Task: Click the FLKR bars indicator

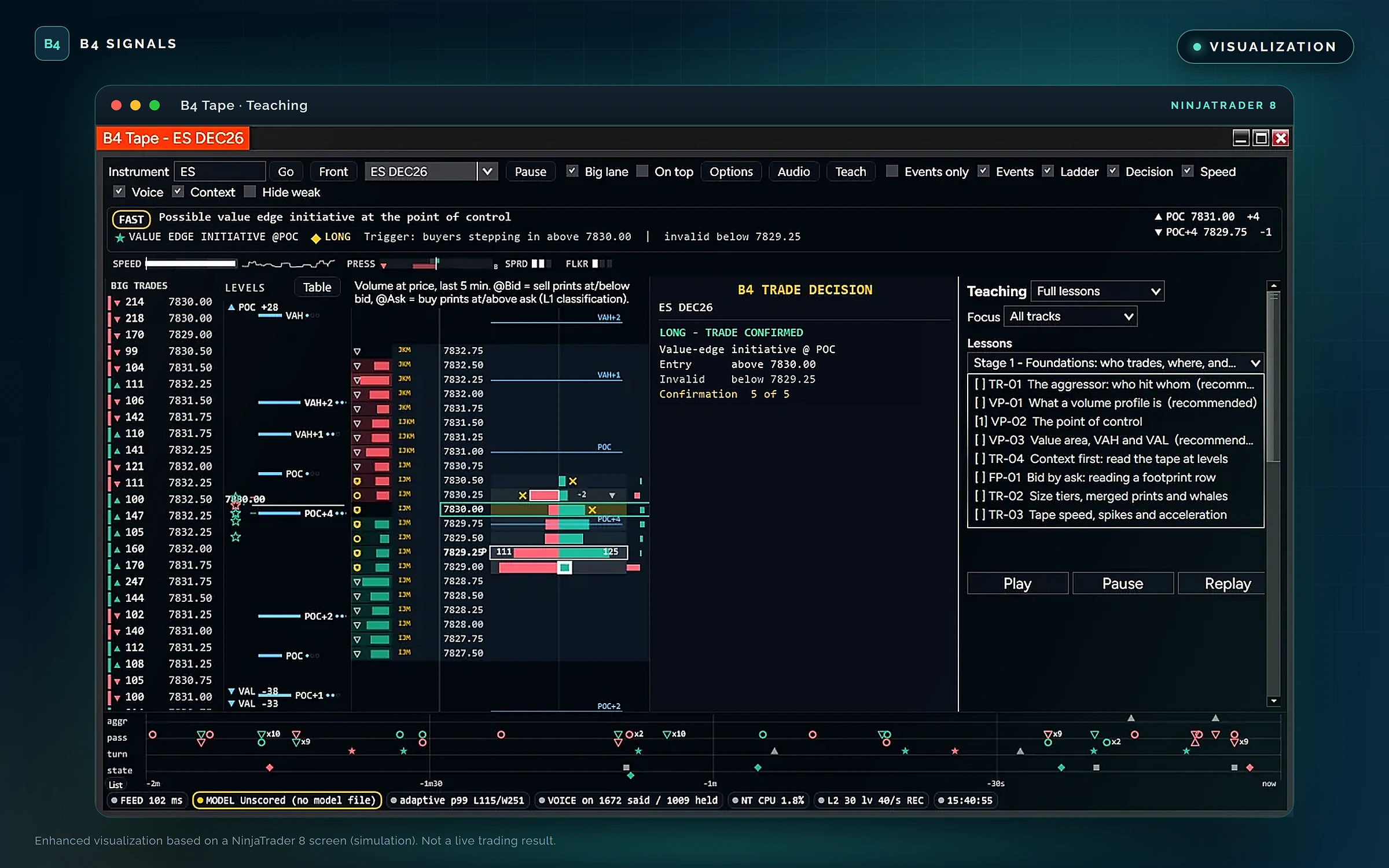Action: [602, 264]
